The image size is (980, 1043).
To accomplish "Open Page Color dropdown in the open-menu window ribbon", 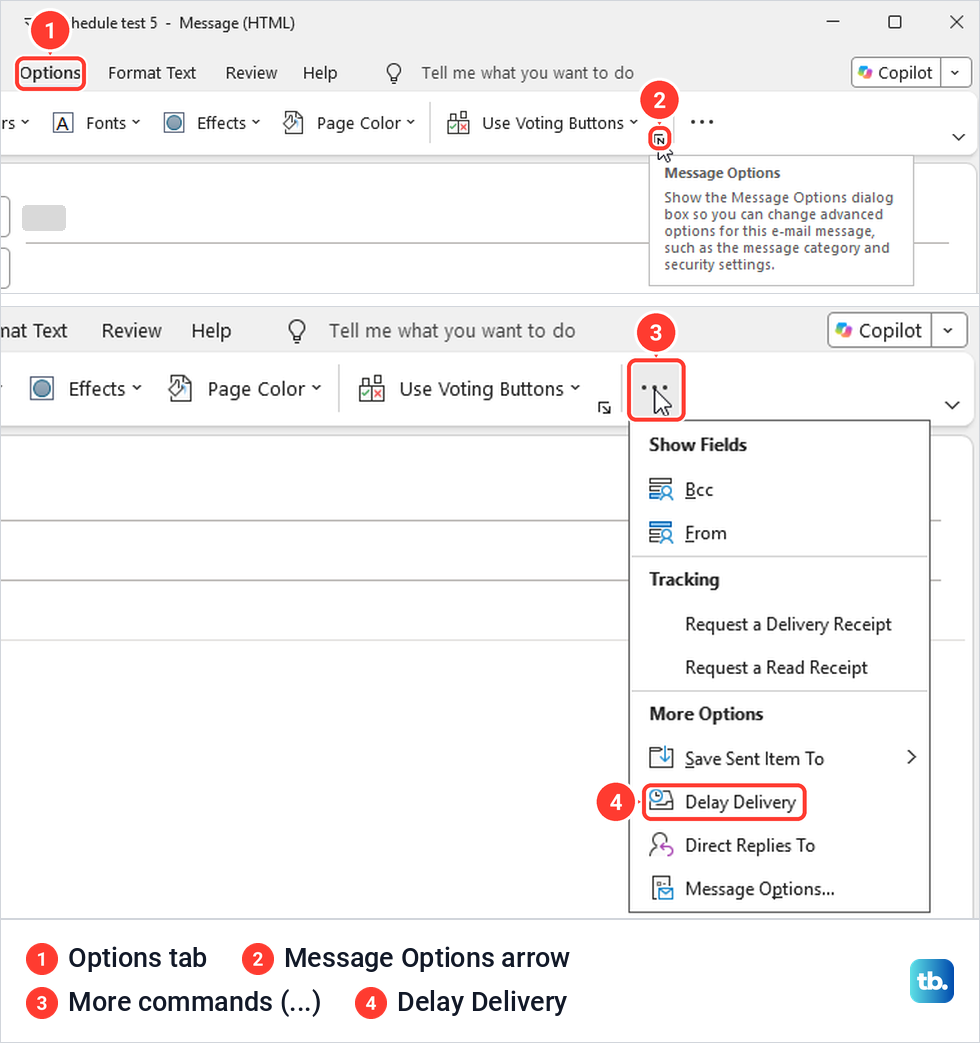I will pyautogui.click(x=245, y=388).
